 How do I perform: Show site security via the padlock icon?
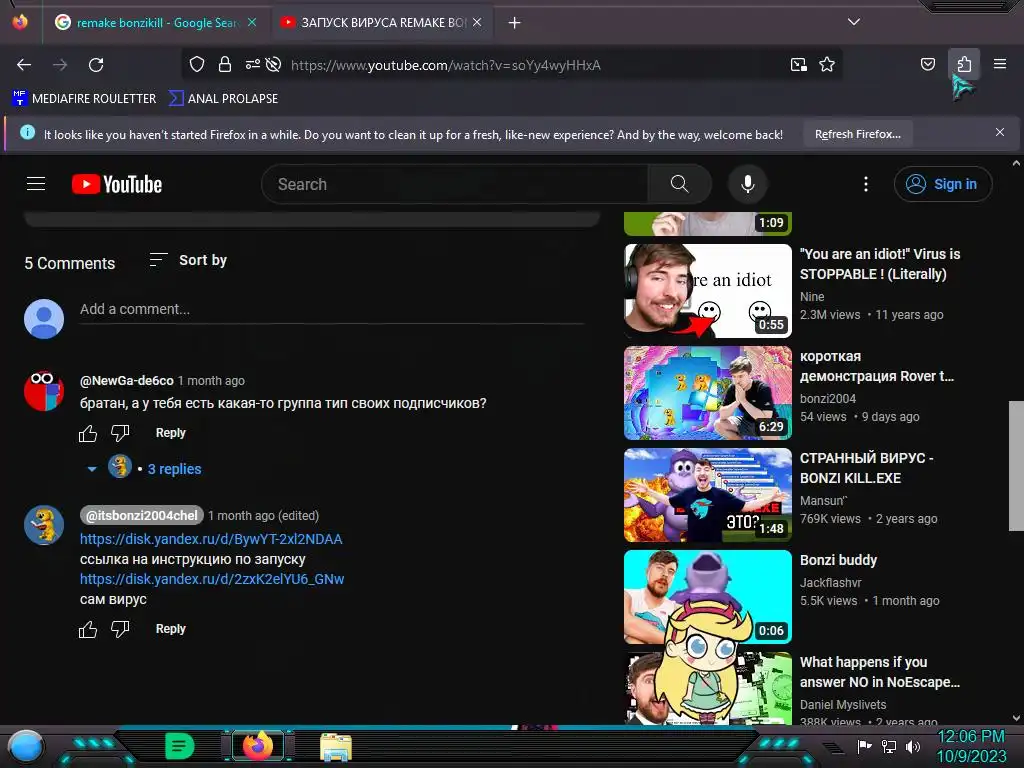225,65
